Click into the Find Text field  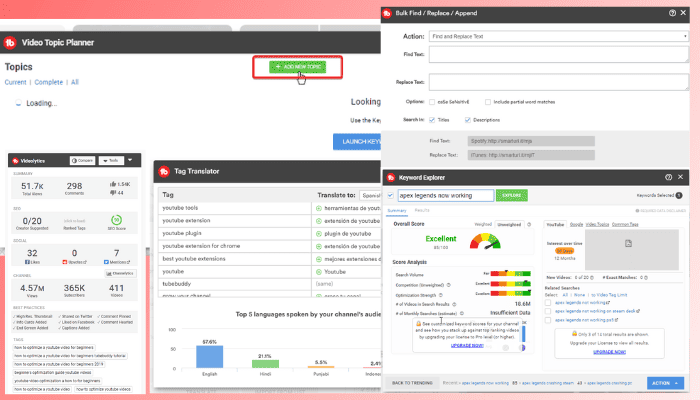pyautogui.click(x=558, y=54)
